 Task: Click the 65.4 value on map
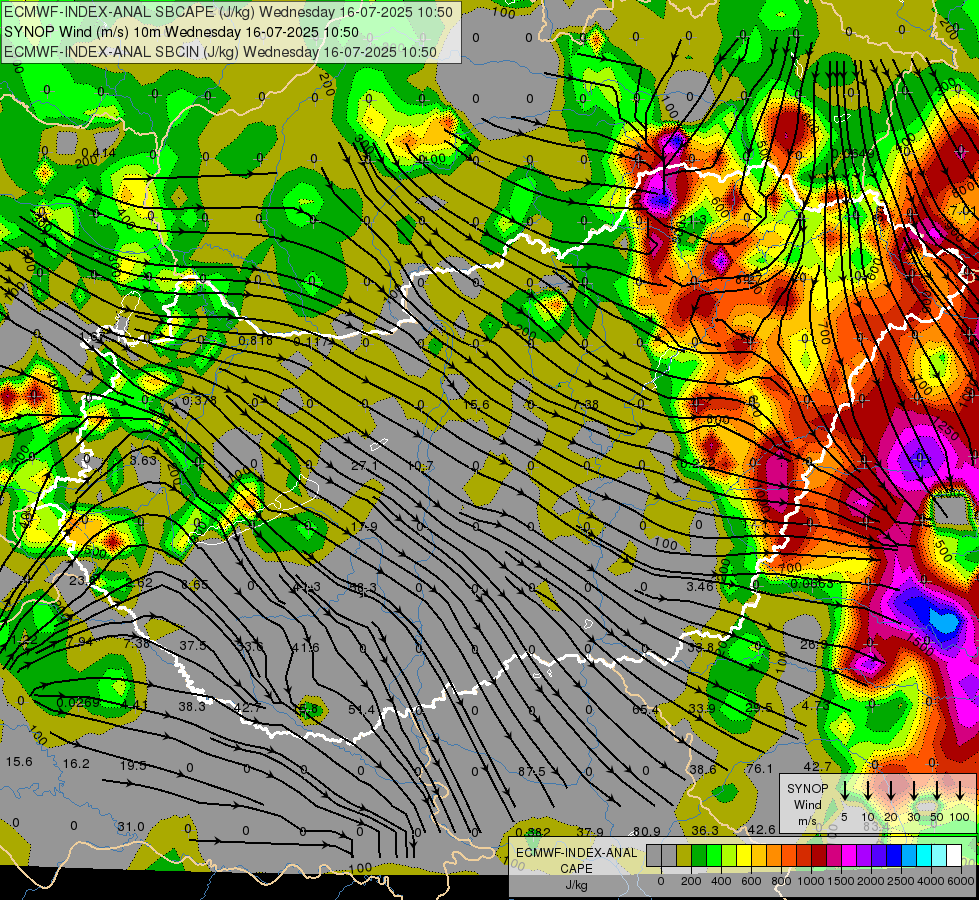tap(645, 710)
